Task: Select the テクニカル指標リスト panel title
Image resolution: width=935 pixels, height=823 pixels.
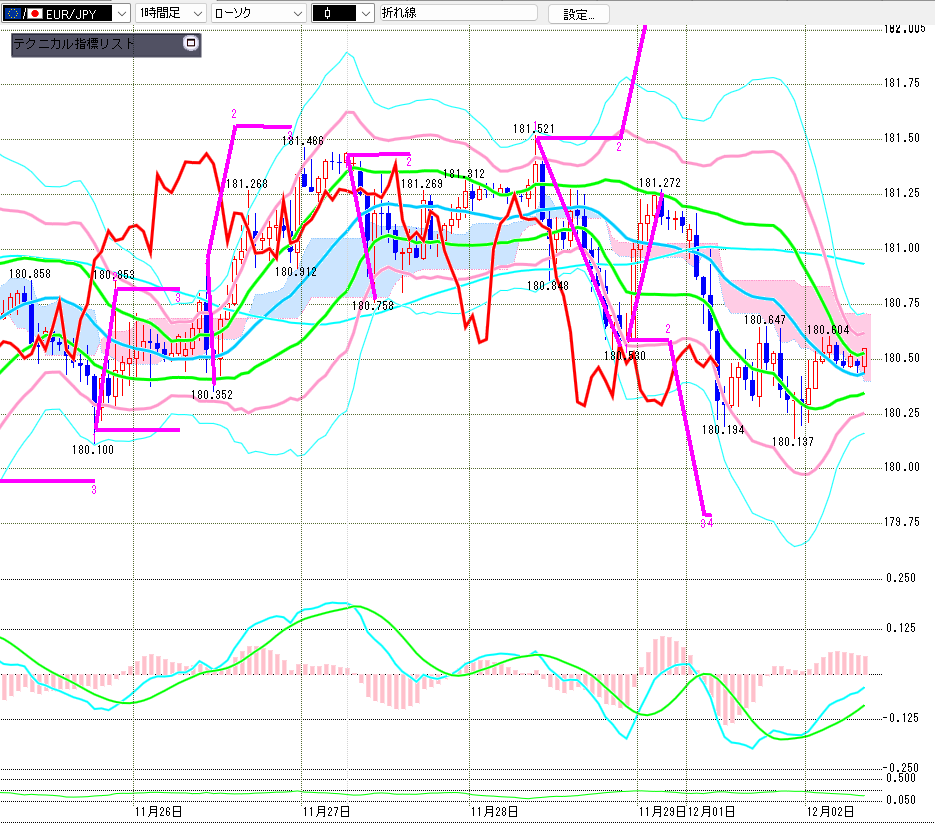Action: (75, 44)
